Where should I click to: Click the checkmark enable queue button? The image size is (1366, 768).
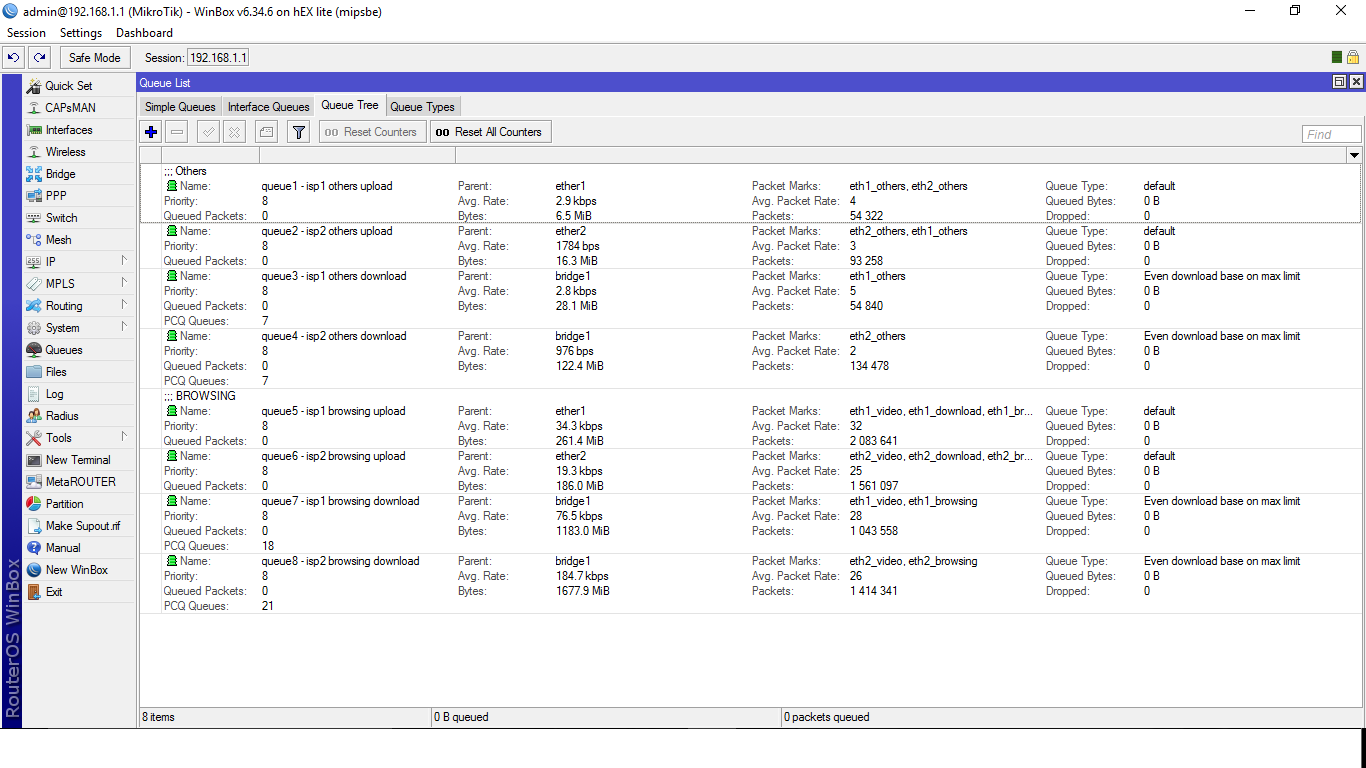point(208,132)
